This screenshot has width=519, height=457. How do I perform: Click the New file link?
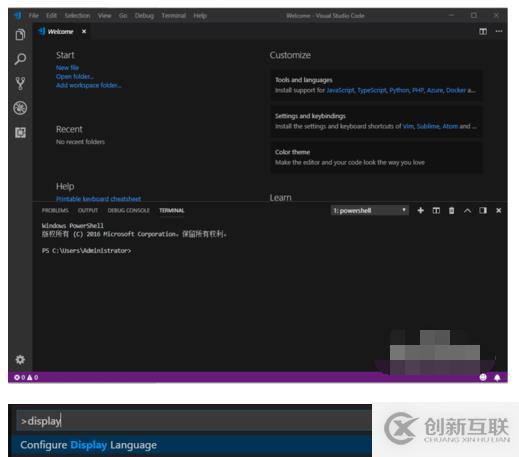67,68
